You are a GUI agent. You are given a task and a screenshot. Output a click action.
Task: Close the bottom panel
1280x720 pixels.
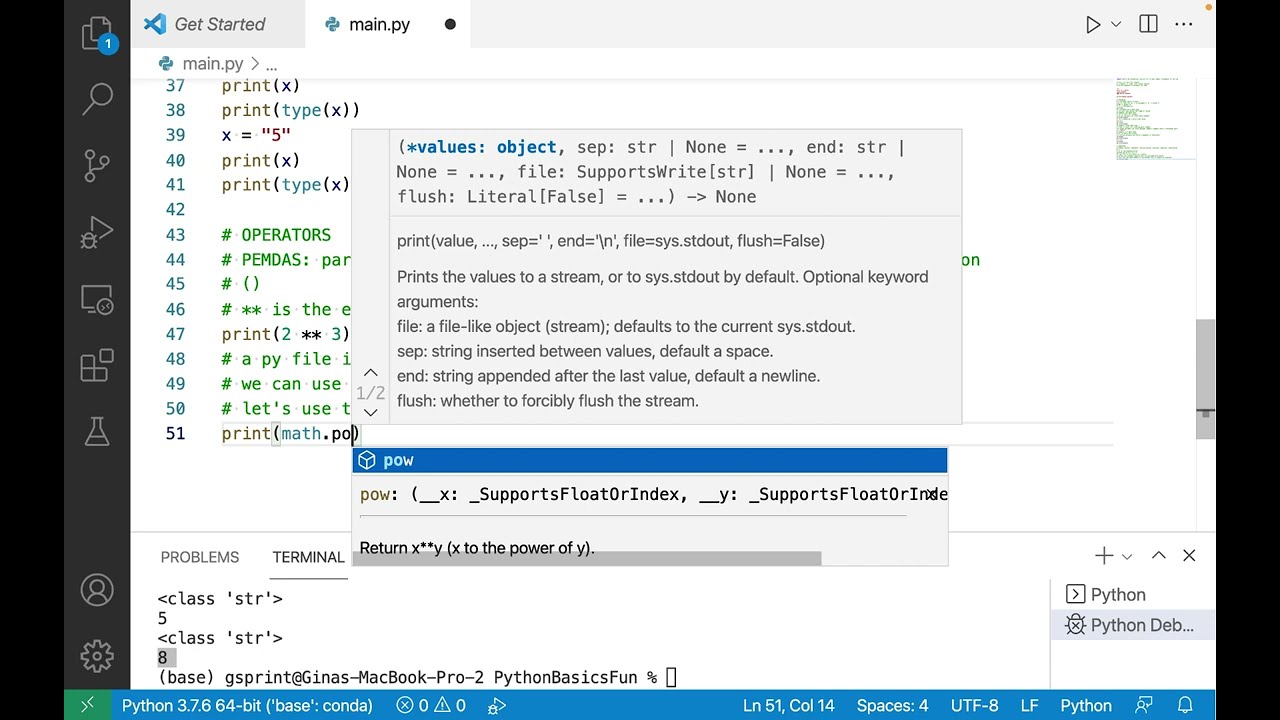(1189, 555)
